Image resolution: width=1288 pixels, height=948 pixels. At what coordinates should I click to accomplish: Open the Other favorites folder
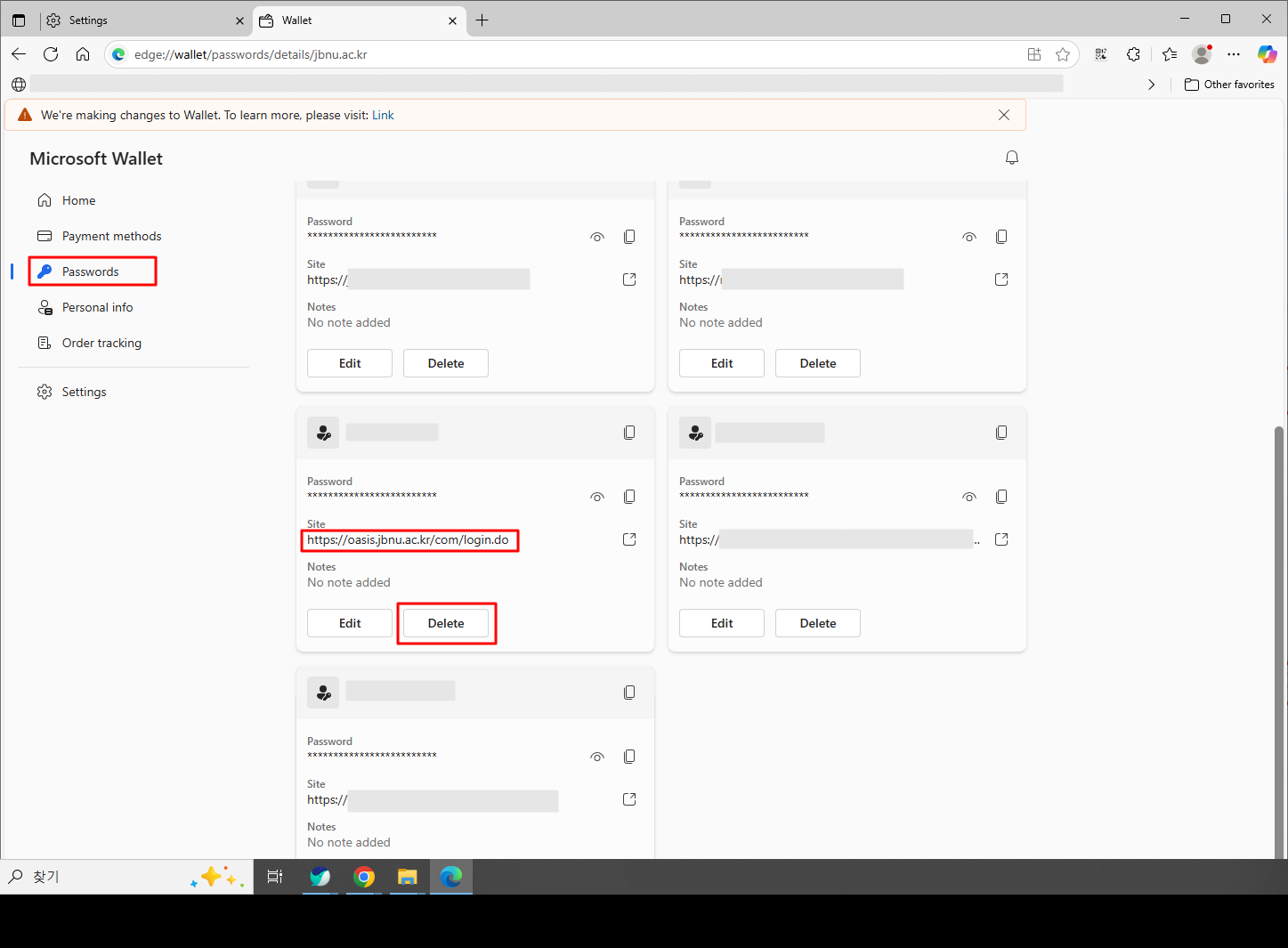(x=1229, y=85)
